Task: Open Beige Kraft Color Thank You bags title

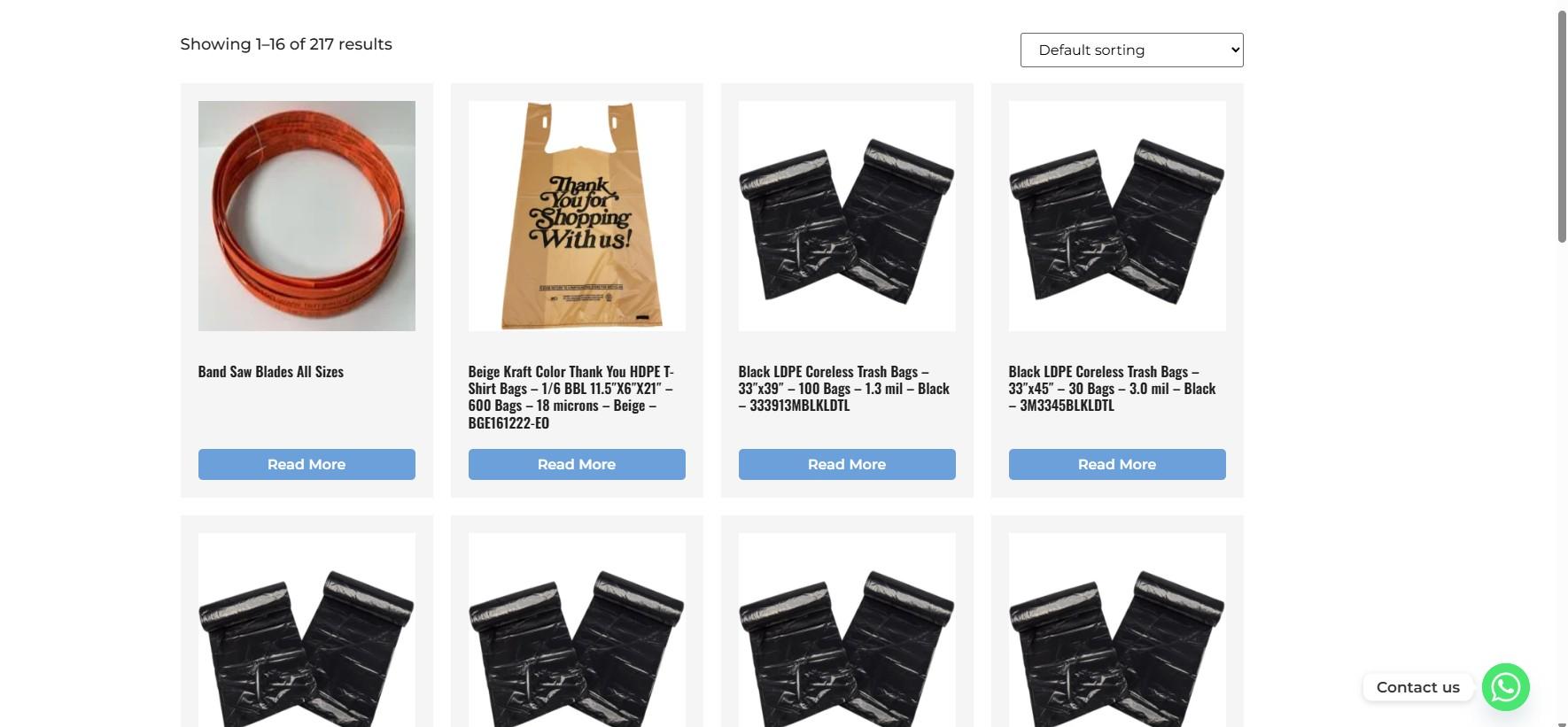Action: (x=571, y=397)
